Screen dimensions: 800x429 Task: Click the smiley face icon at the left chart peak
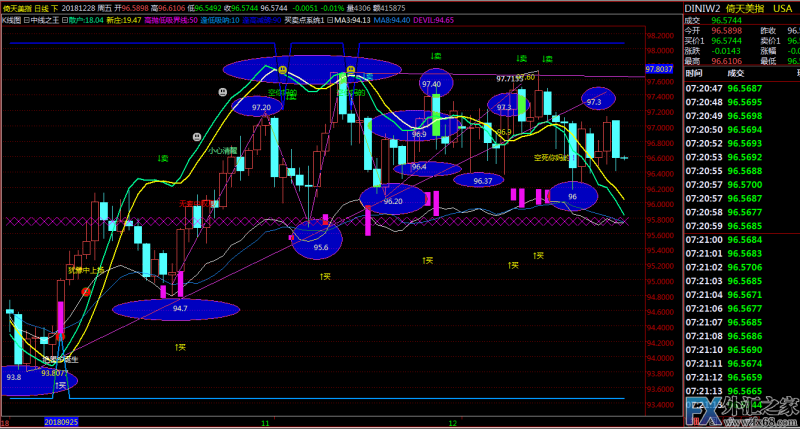283,70
